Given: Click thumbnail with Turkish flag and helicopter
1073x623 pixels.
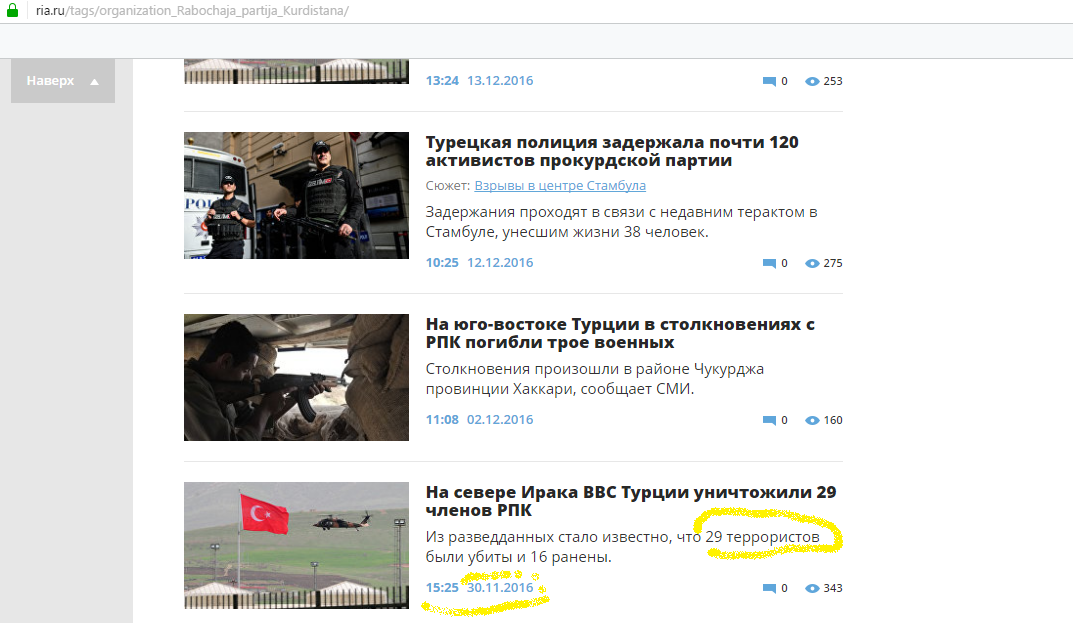Looking at the screenshot, I should [296, 545].
